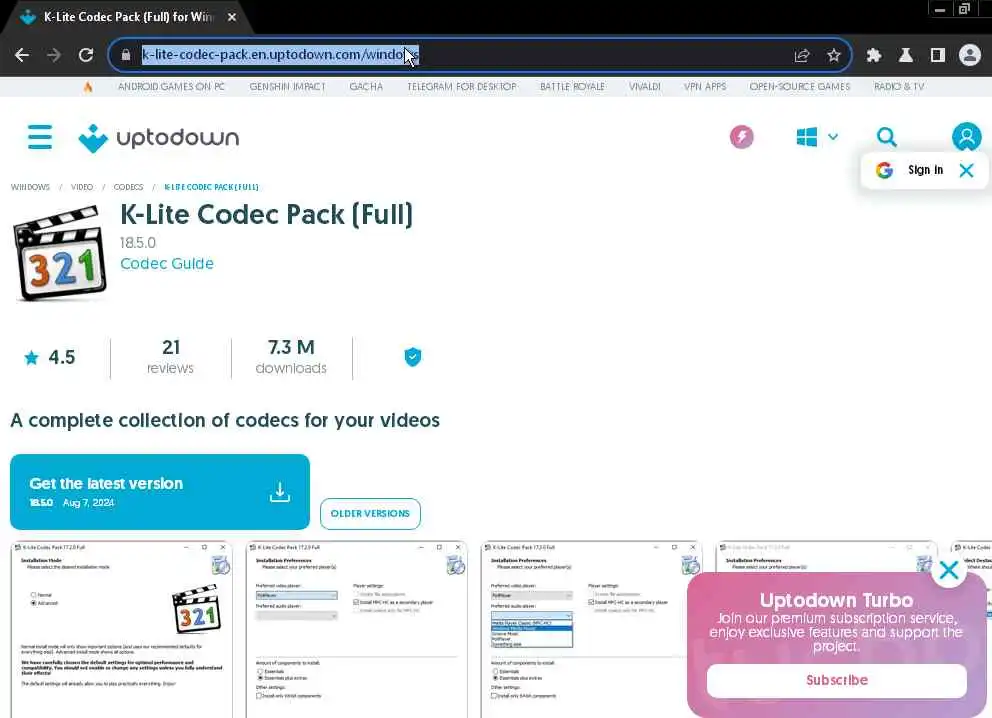992x718 pixels.
Task: Share this page via address bar icon
Action: (x=802, y=55)
